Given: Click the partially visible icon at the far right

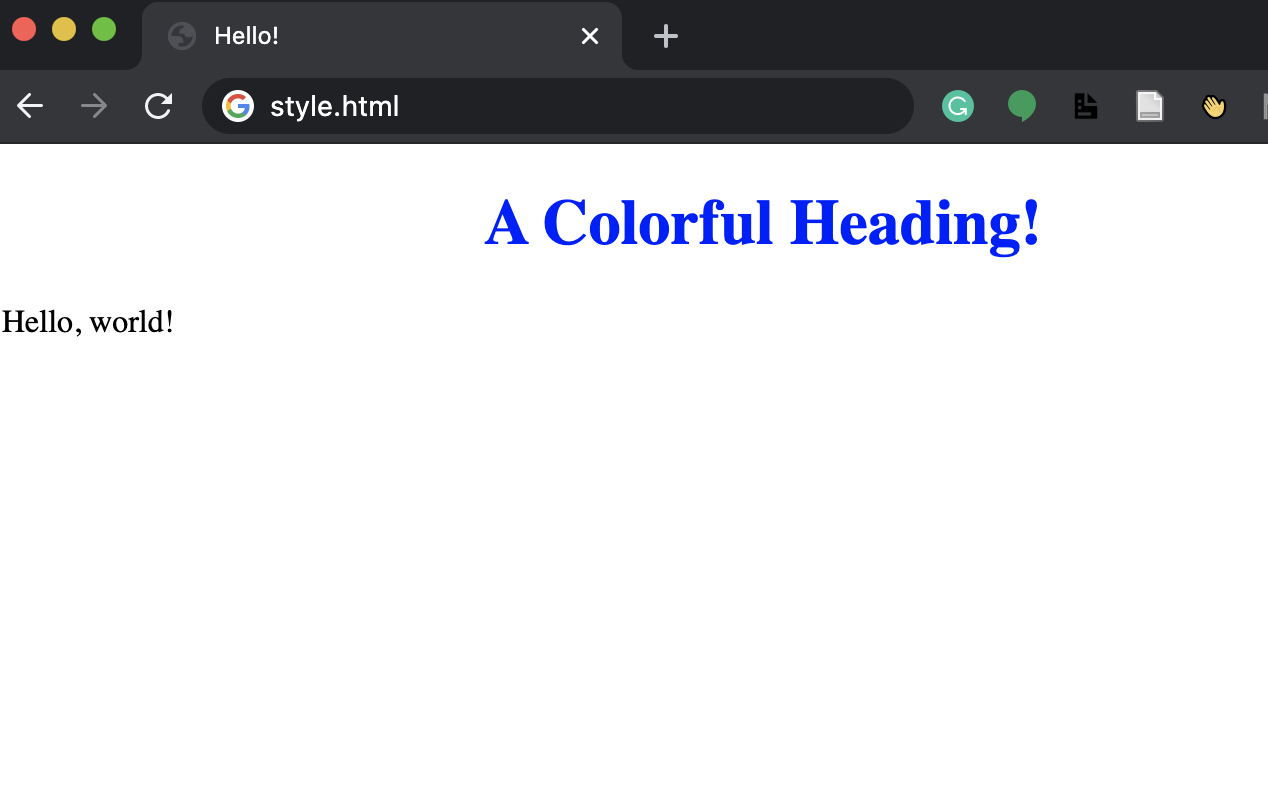Looking at the screenshot, I should click(1263, 106).
